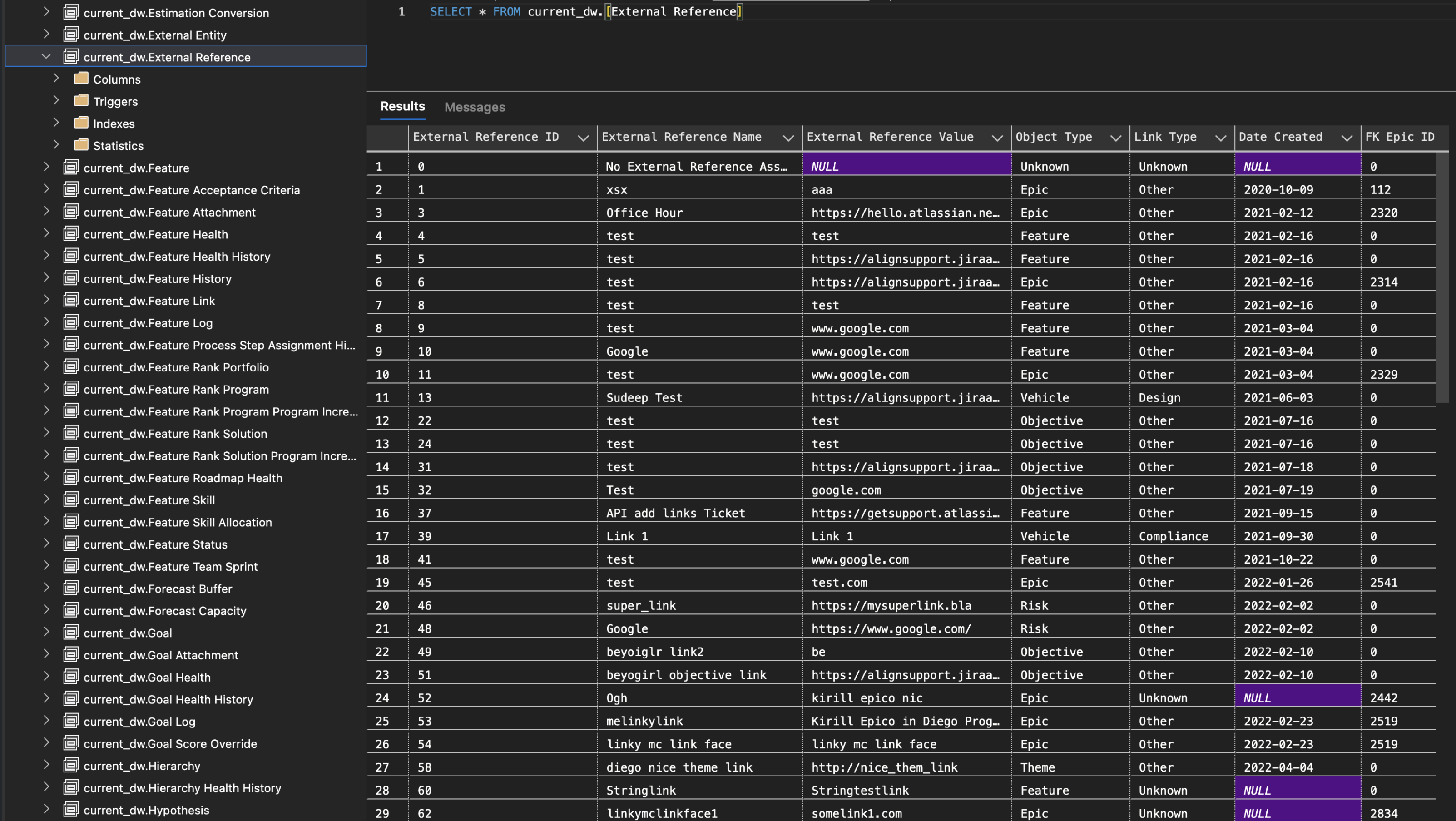
Task: Expand the current_dw.Forecast Buffer node
Action: [46, 588]
